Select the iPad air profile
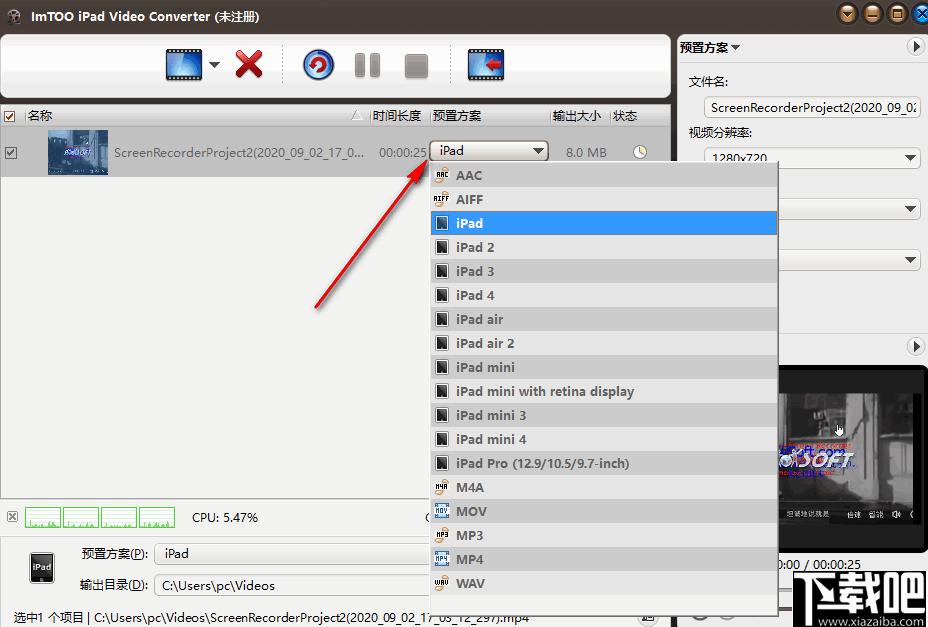928x627 pixels. 604,319
